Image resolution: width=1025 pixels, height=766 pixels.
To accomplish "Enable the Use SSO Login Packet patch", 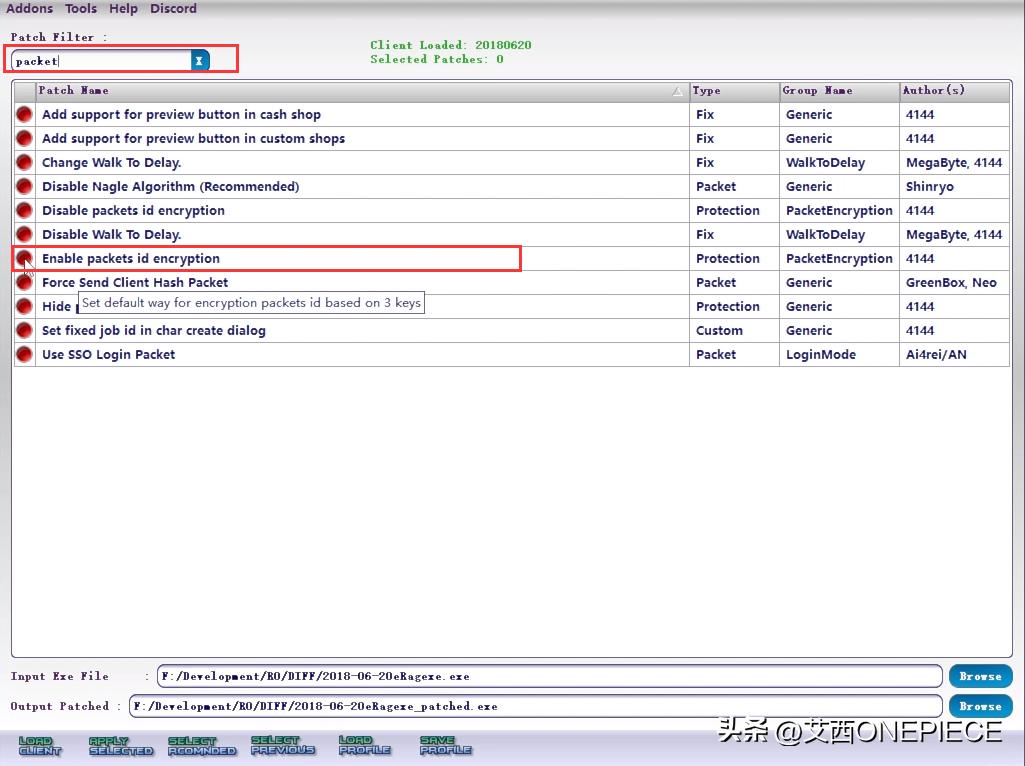I will point(24,355).
